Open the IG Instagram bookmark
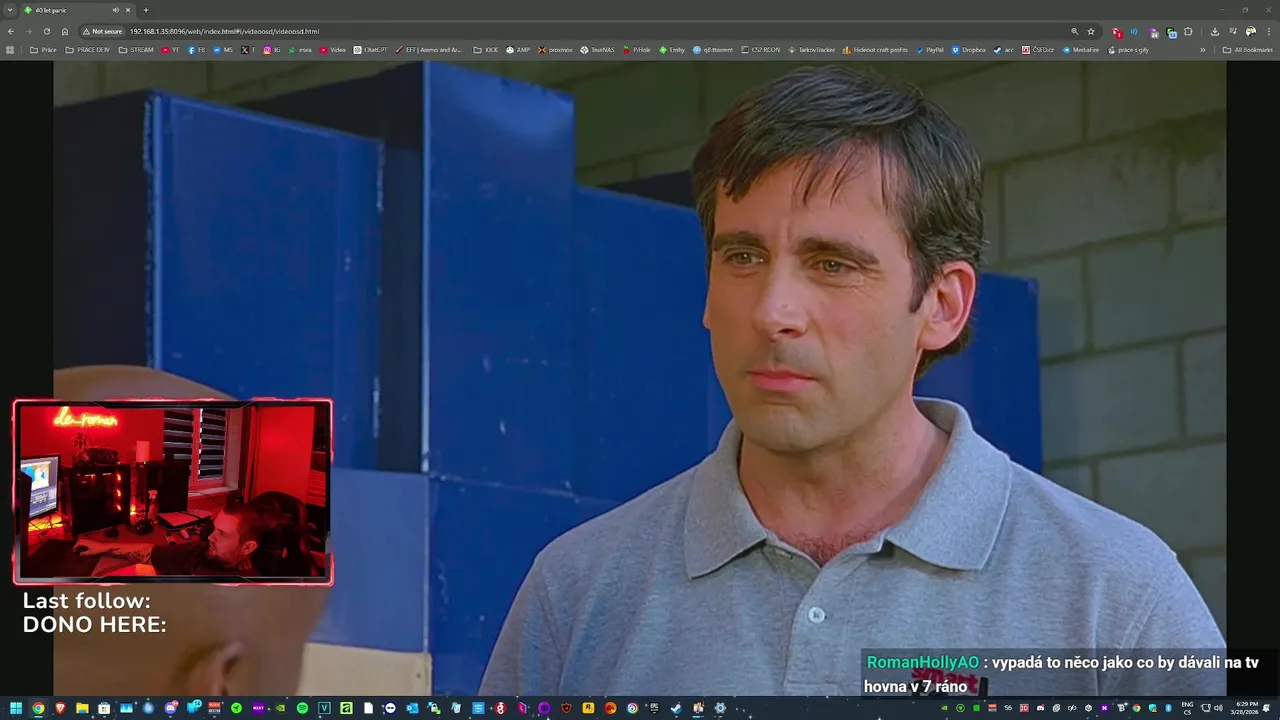The image size is (1280, 720). tap(272, 49)
